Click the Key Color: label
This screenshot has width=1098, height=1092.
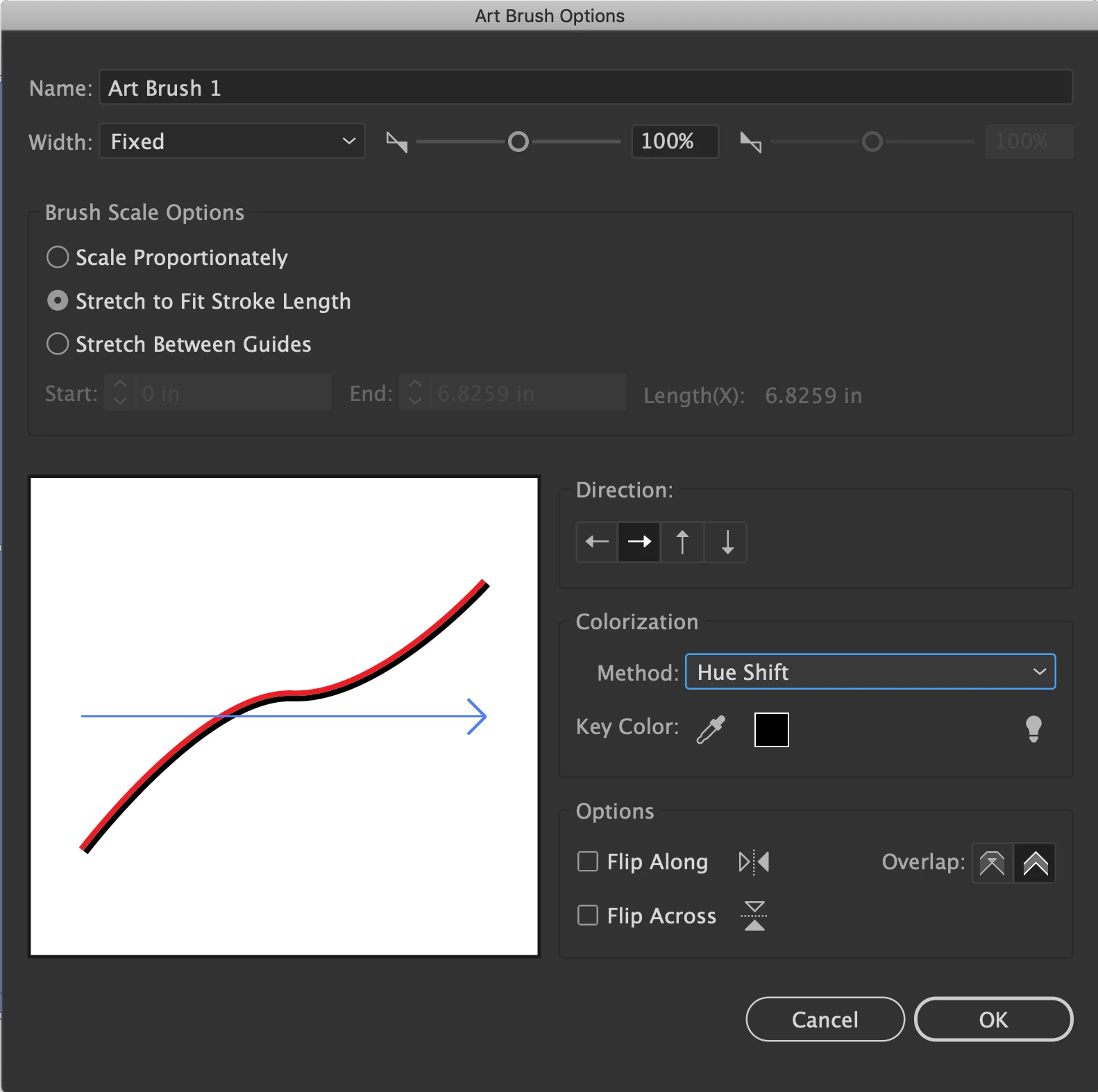click(627, 726)
